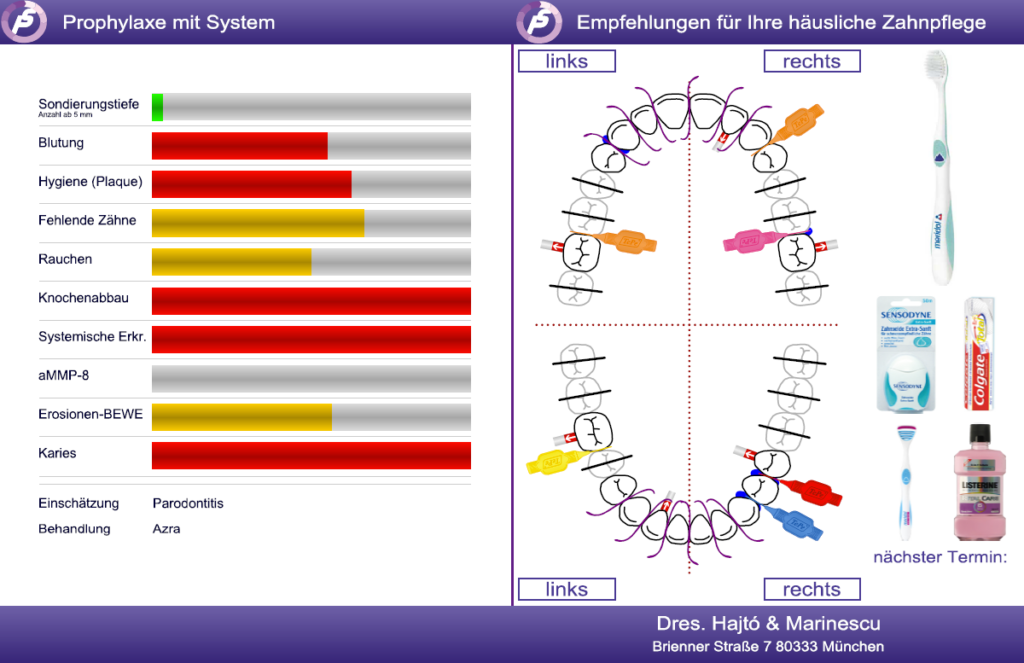
Task: Click the Knochenabbau red bar
Action: point(312,301)
